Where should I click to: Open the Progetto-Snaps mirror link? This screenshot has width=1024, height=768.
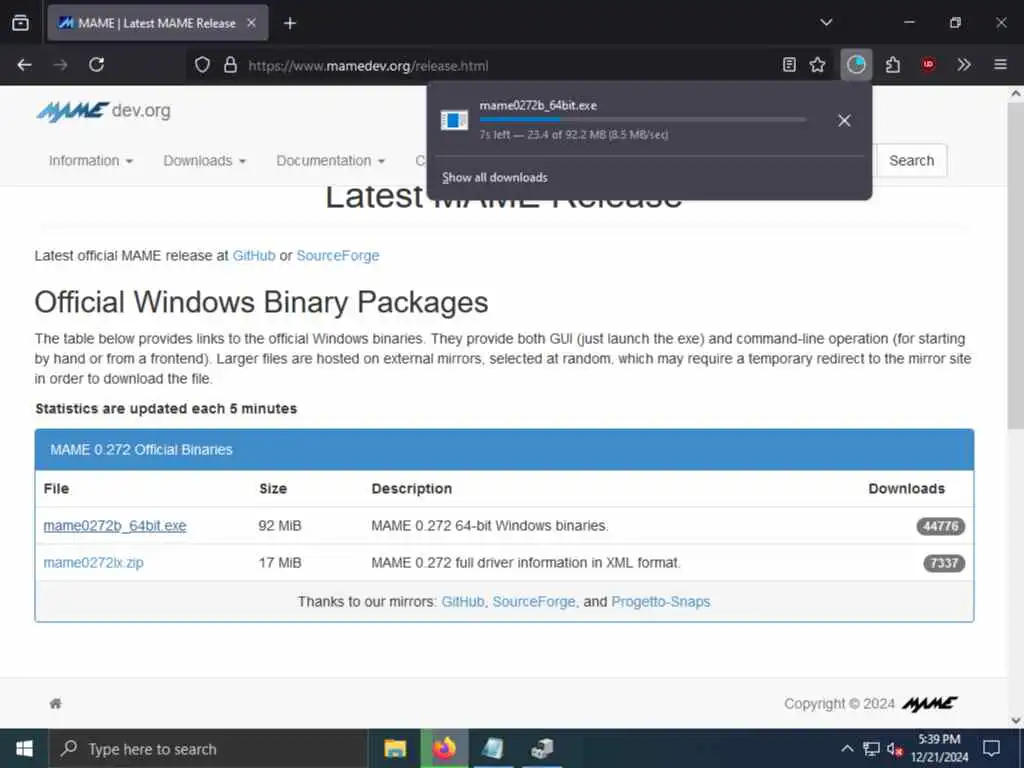point(660,601)
